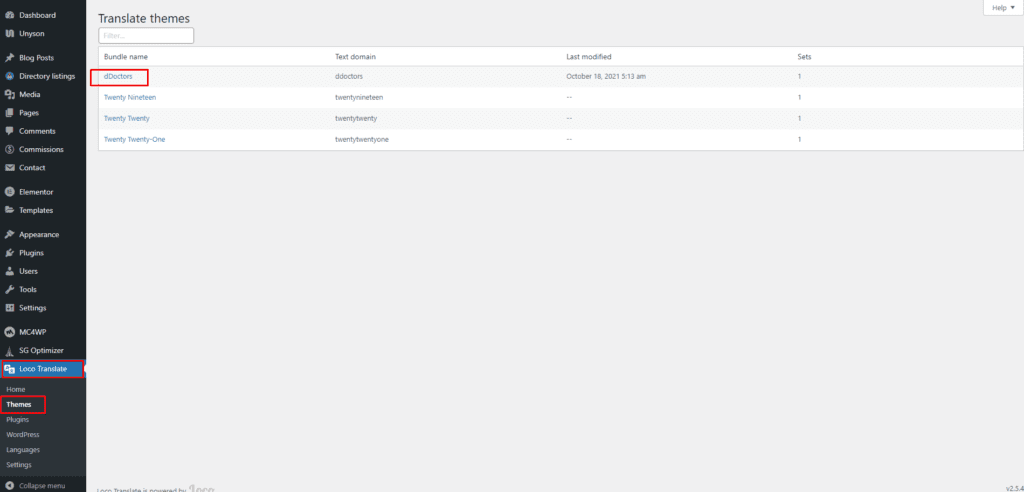Select the Twenty Twenty-One bundle
This screenshot has width=1024, height=492.
pos(134,139)
